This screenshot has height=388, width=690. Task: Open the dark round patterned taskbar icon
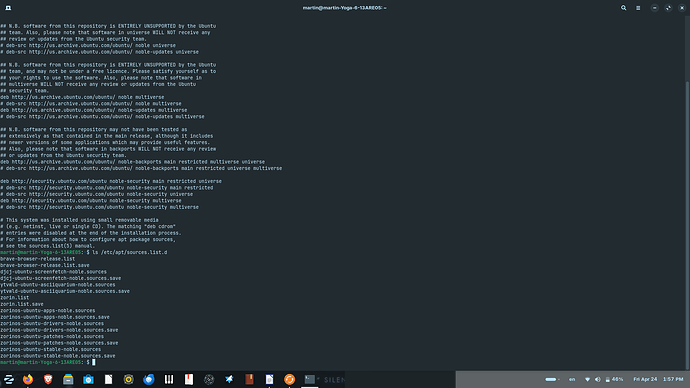(x=209, y=379)
